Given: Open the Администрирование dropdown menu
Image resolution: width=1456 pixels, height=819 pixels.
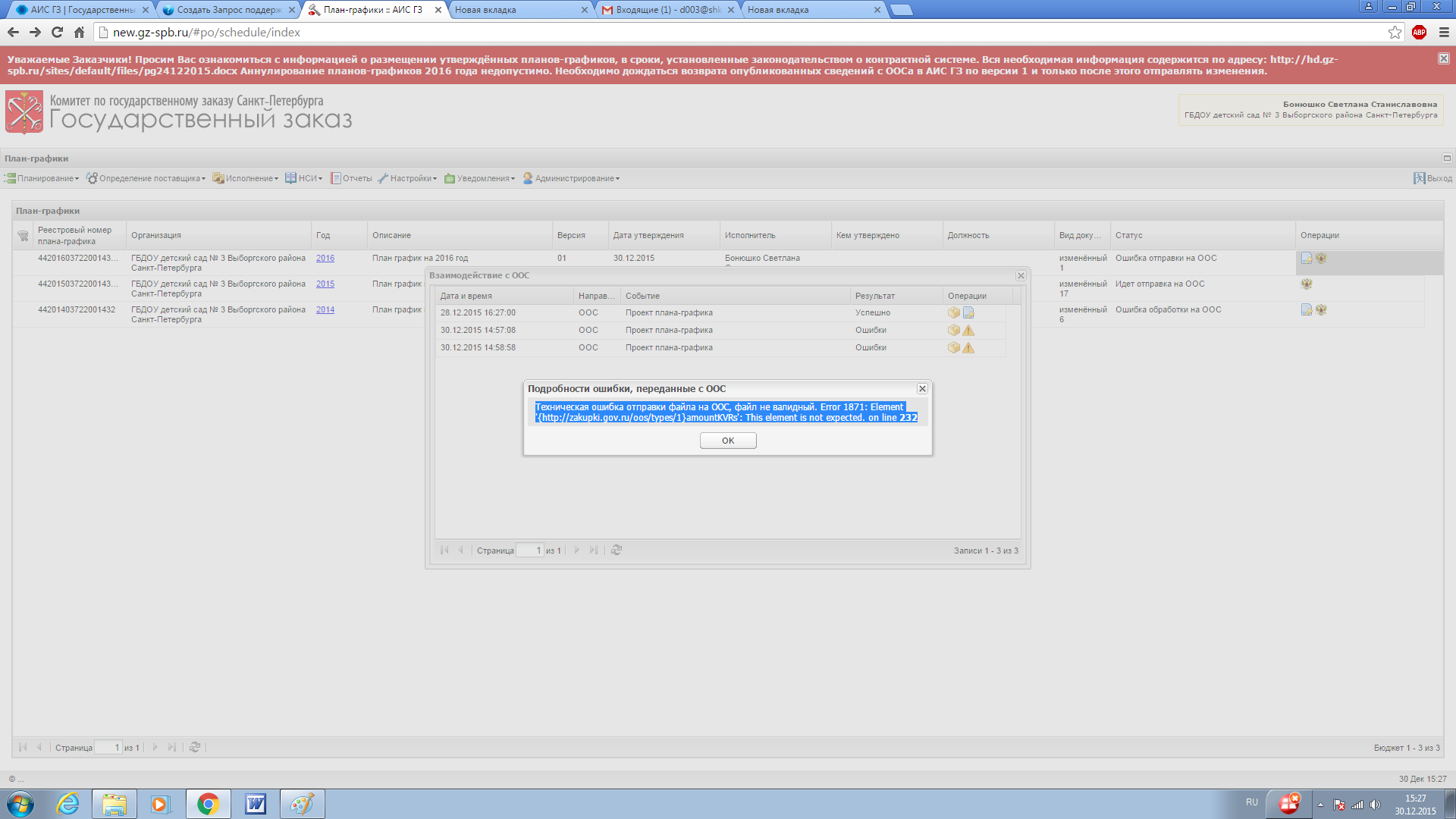Looking at the screenshot, I should (x=571, y=179).
